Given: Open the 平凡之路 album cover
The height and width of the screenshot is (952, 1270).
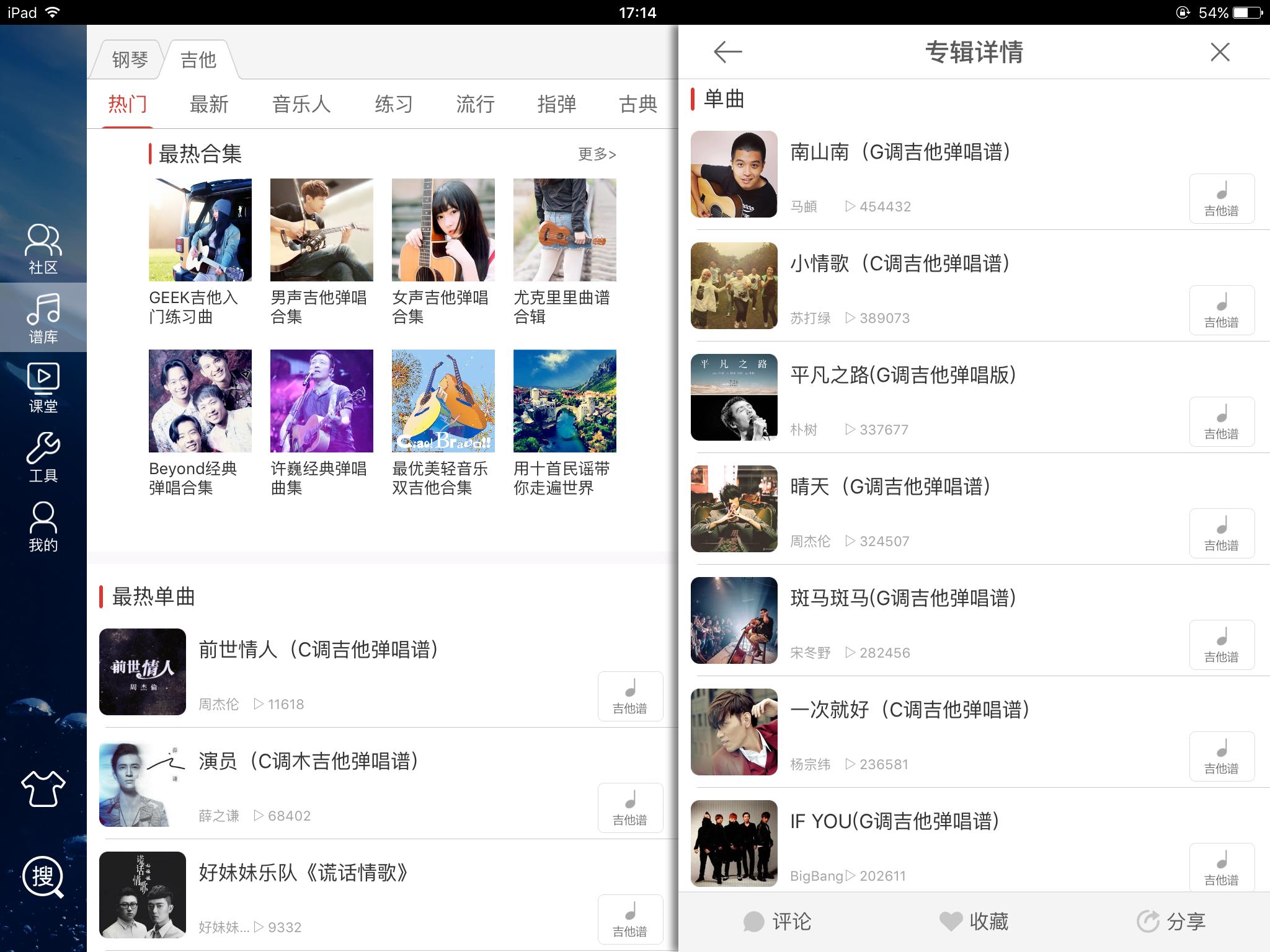Looking at the screenshot, I should (x=734, y=397).
